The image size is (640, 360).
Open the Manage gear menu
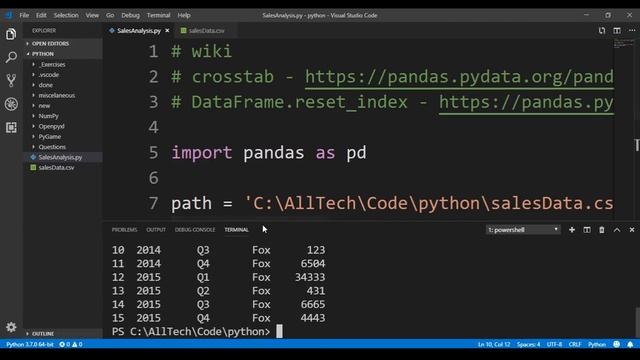(x=11, y=327)
